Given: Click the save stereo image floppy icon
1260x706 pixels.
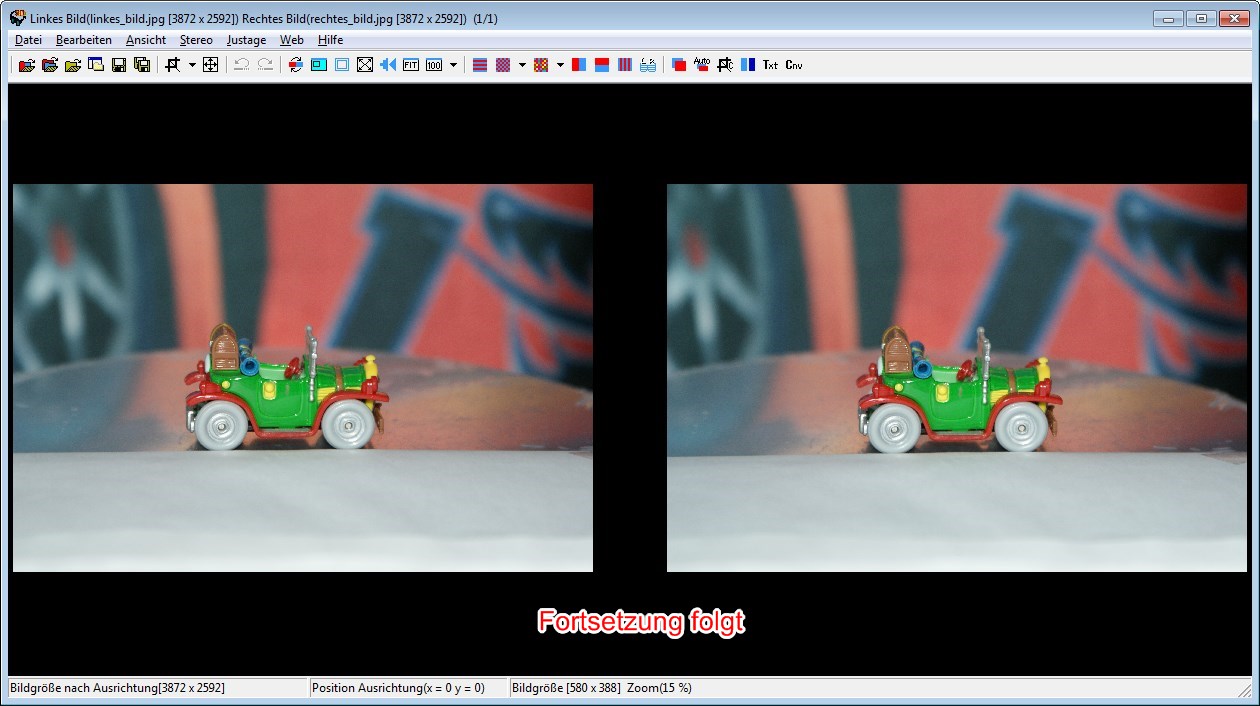Looking at the screenshot, I should tap(119, 65).
